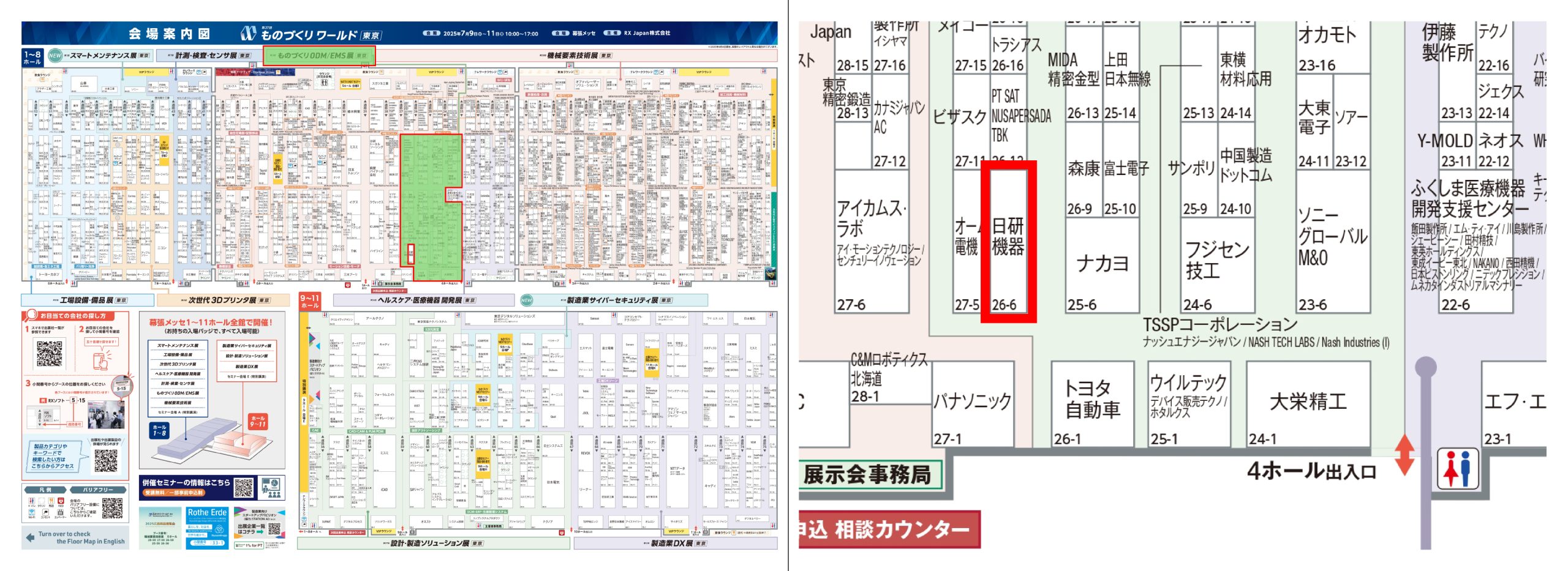Click Turn over to check the Floor Map in English
This screenshot has width=1568, height=571.
coord(76,537)
